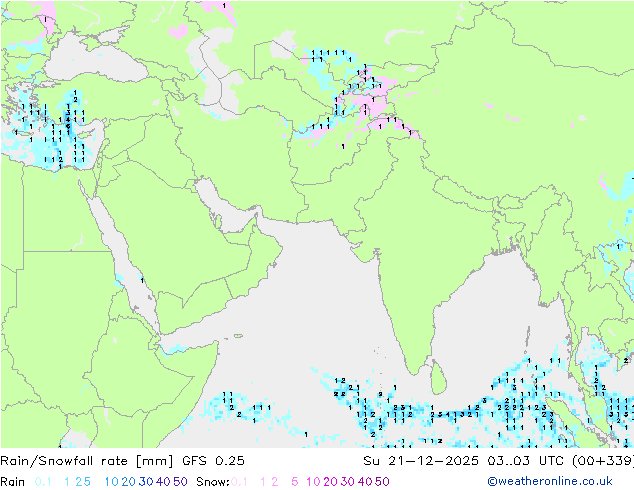Select the Snow legend 20 value
The height and width of the screenshot is (490, 634).
[x=331, y=482]
